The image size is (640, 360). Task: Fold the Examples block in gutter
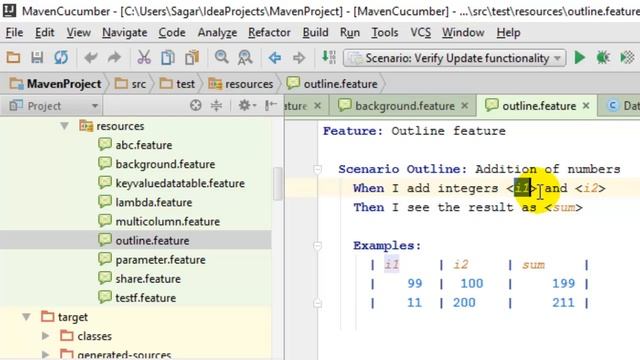318,245
